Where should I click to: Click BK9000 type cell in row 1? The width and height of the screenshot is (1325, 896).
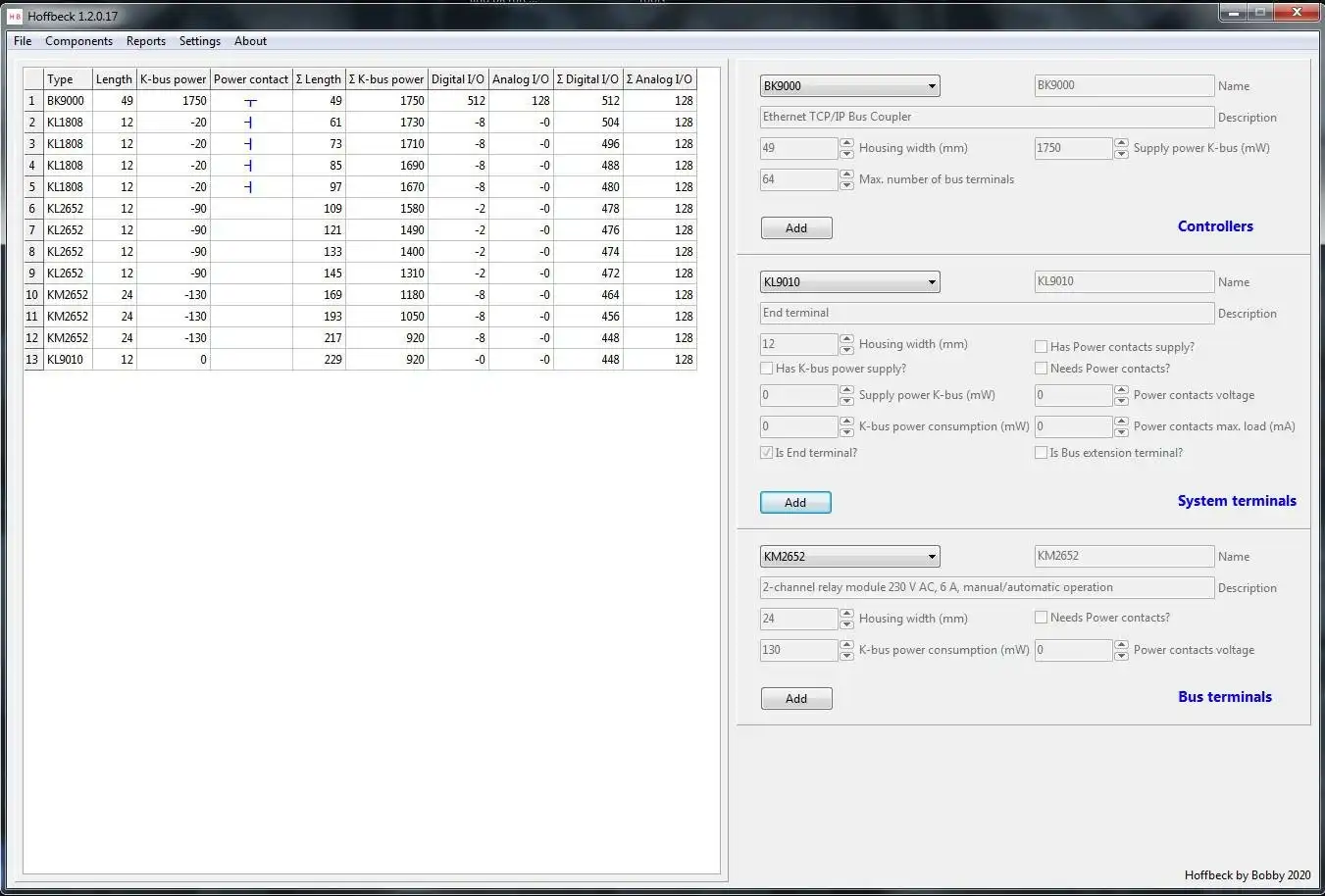click(x=68, y=101)
